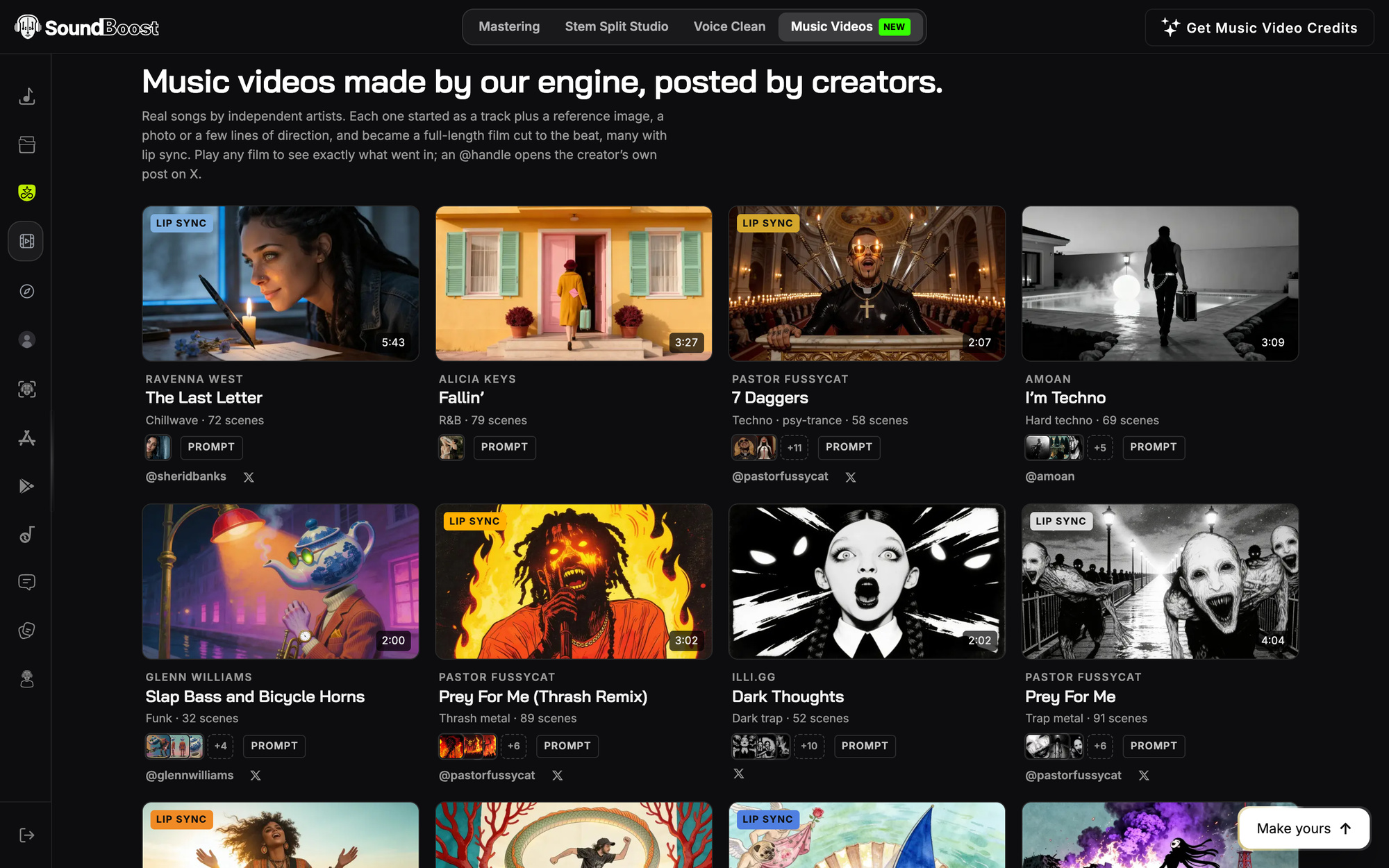Click Get Music Video Credits button

(1259, 28)
